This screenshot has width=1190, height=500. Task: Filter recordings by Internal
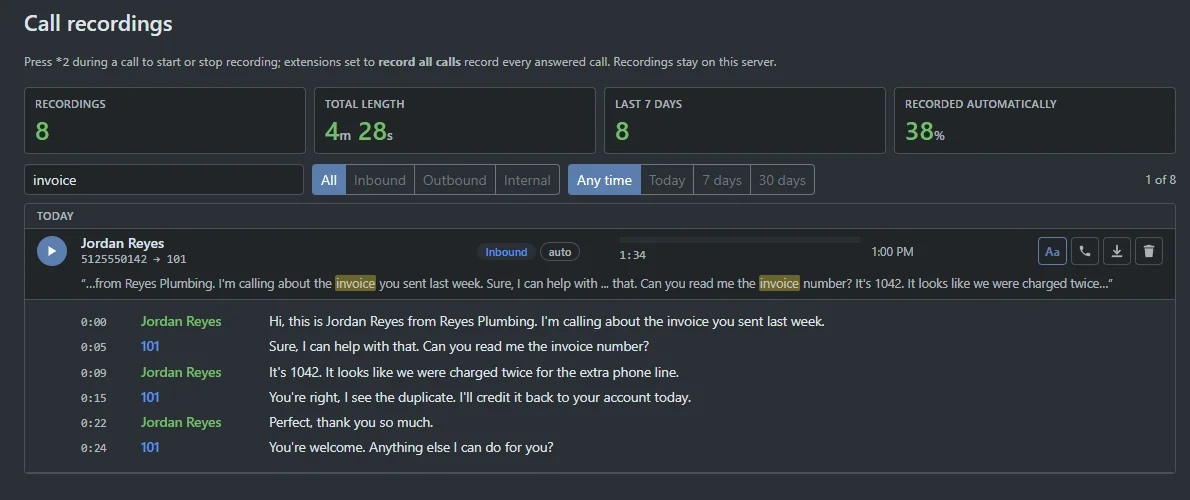527,180
